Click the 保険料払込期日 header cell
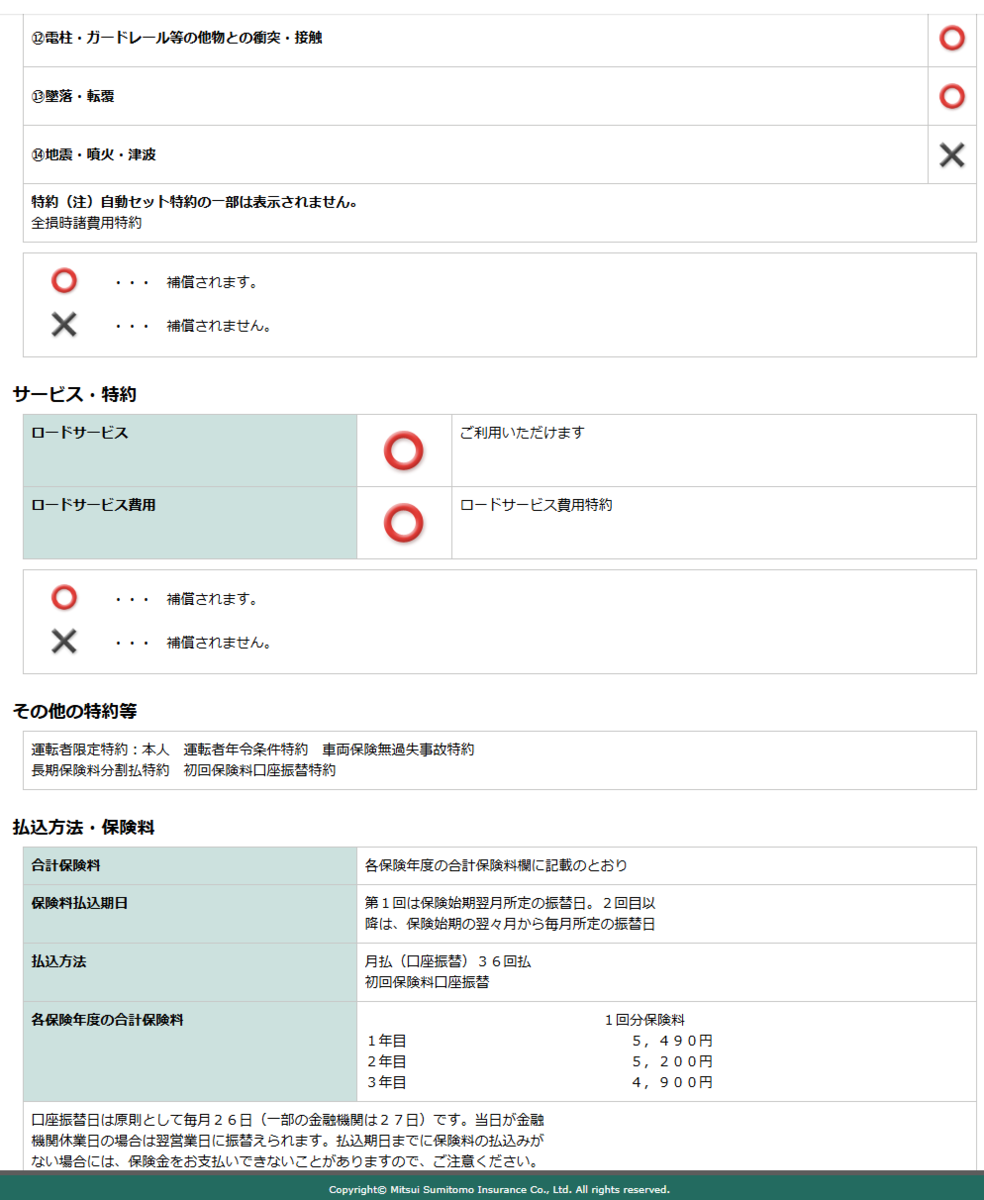This screenshot has width=984, height=1200. 190,914
